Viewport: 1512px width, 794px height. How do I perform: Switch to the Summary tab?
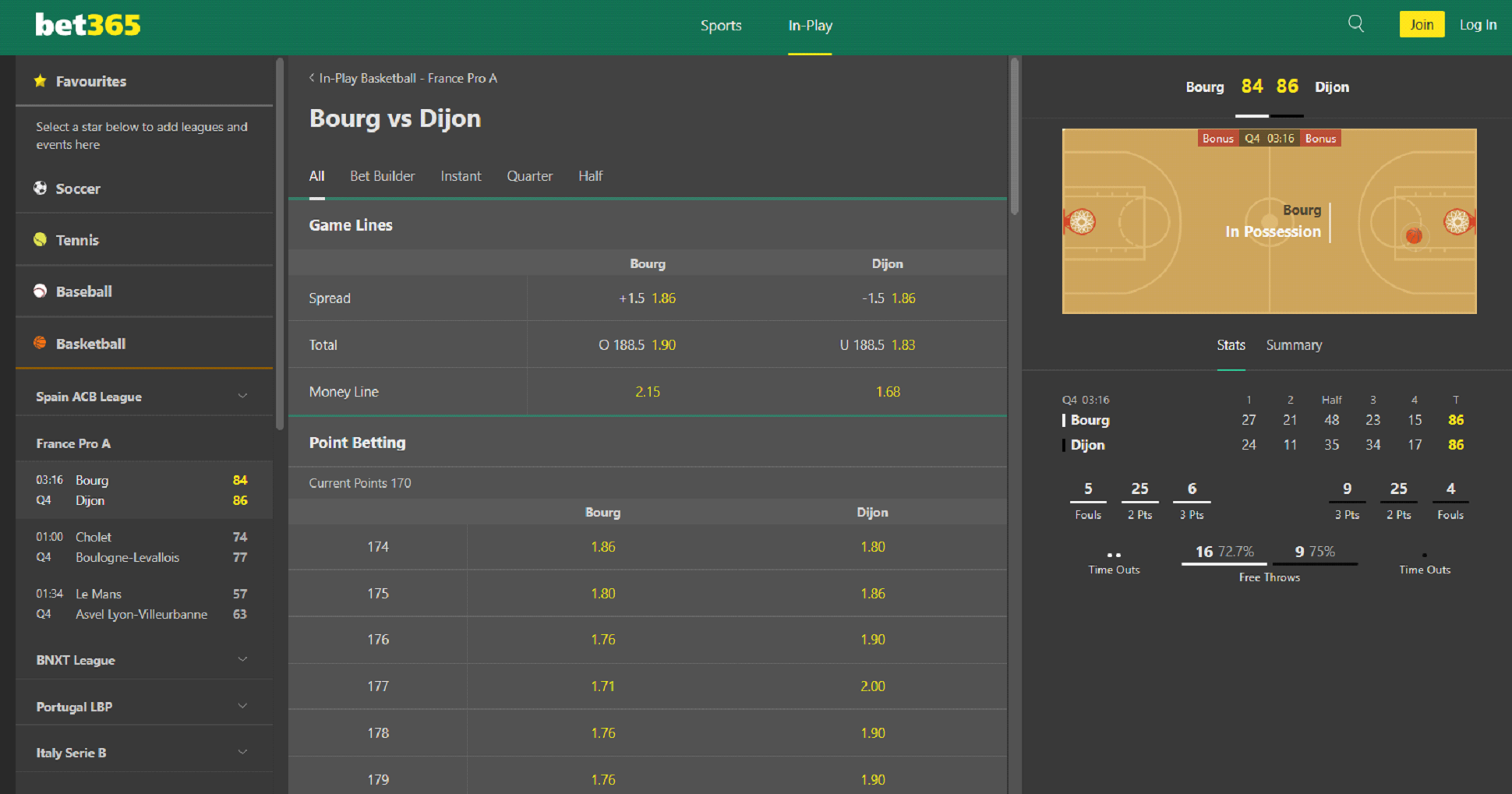1294,345
